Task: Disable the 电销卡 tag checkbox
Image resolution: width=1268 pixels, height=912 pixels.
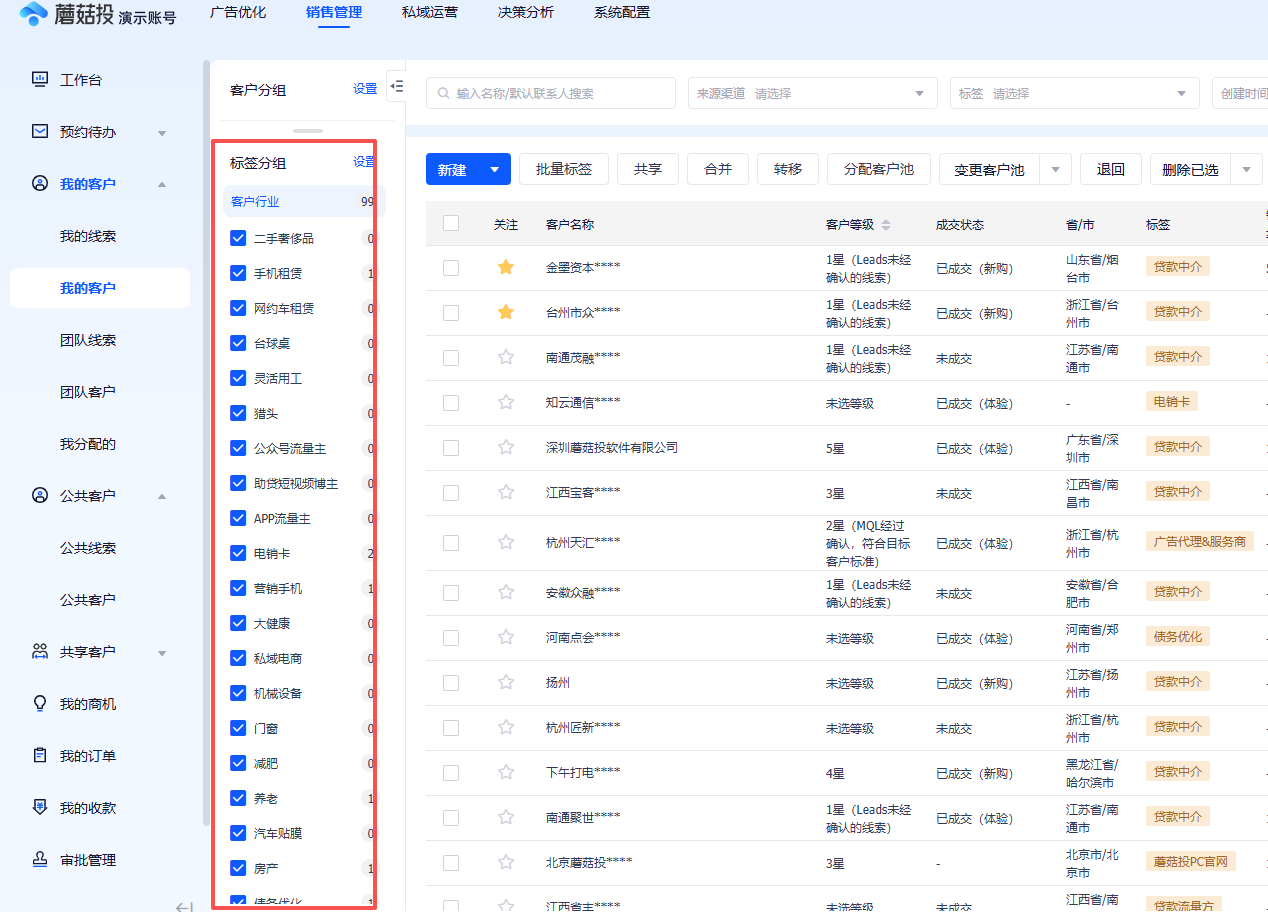Action: click(237, 553)
